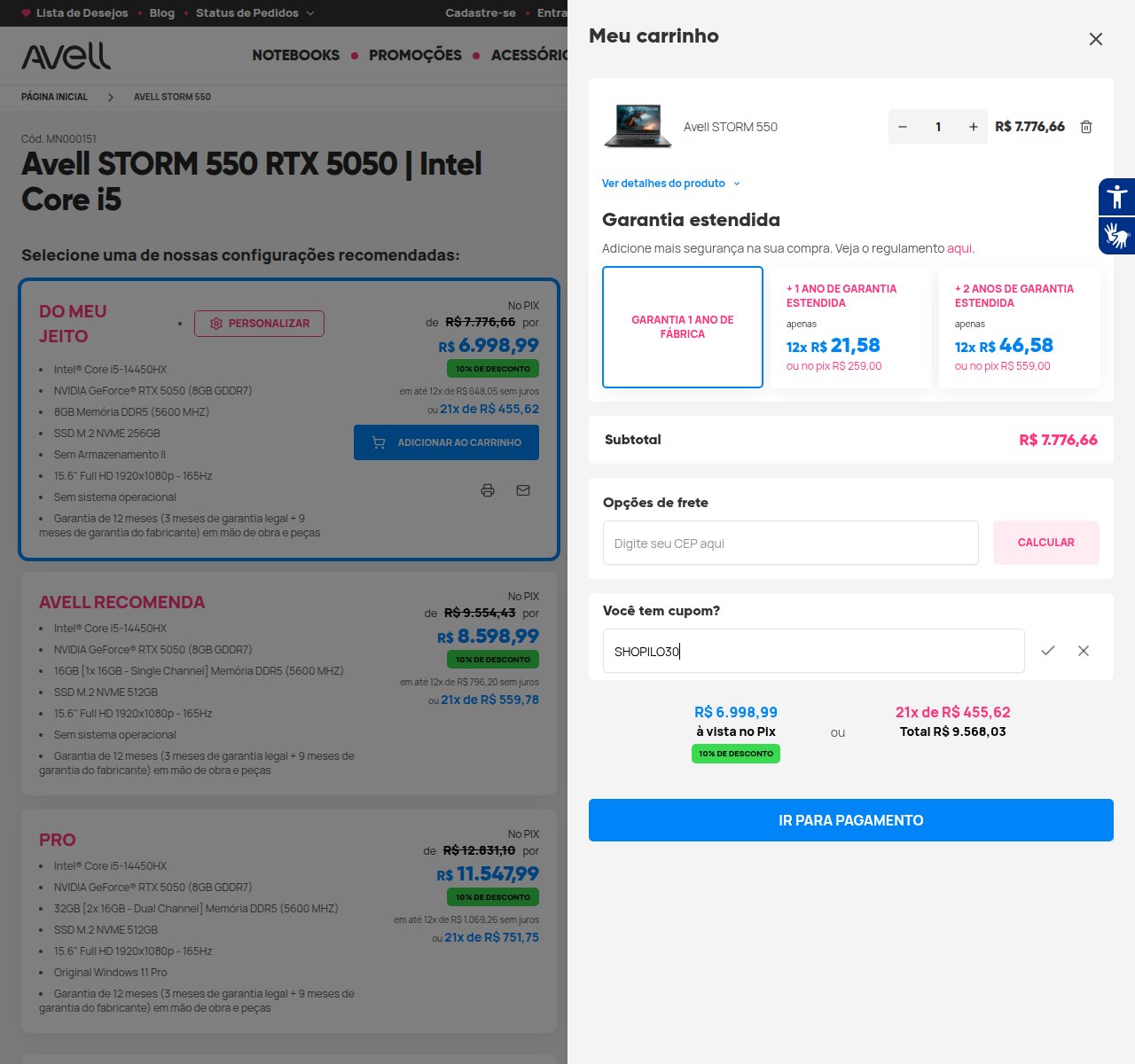Focus the CEP shipping input field
Viewport: 1135px width, 1064px height.
coord(791,543)
